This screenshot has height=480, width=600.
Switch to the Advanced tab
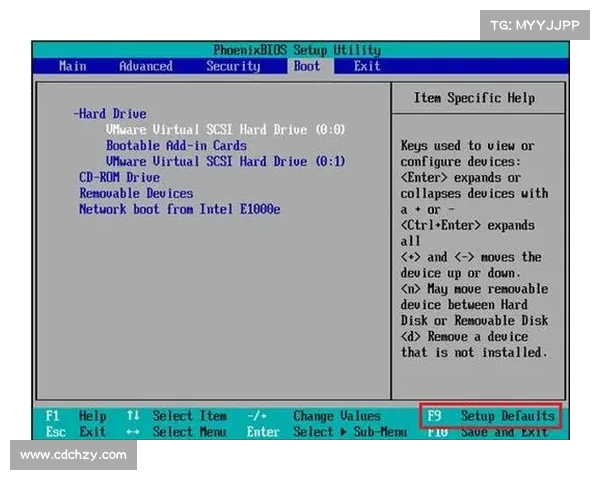pyautogui.click(x=146, y=66)
